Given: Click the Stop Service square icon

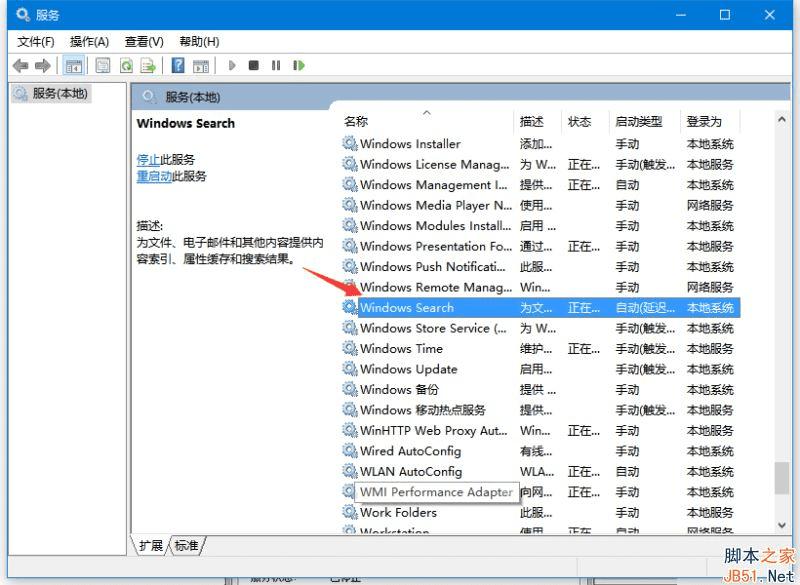Looking at the screenshot, I should point(254,65).
